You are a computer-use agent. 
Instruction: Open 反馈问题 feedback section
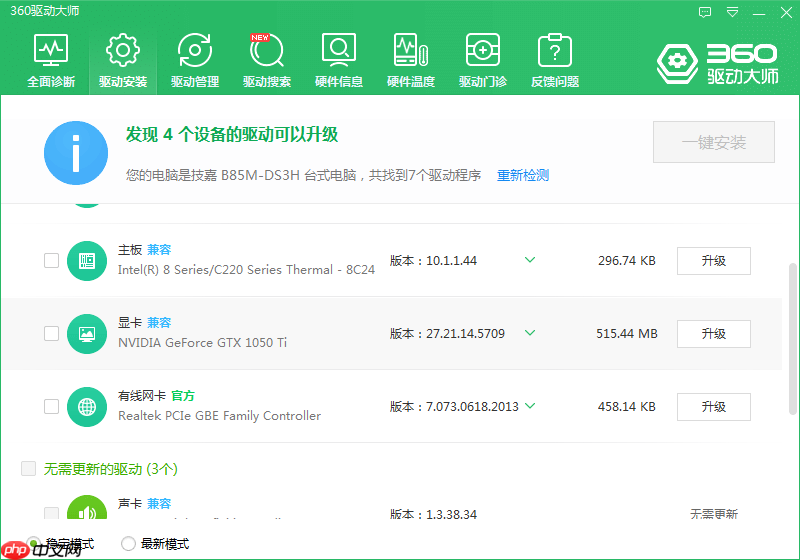tap(555, 60)
